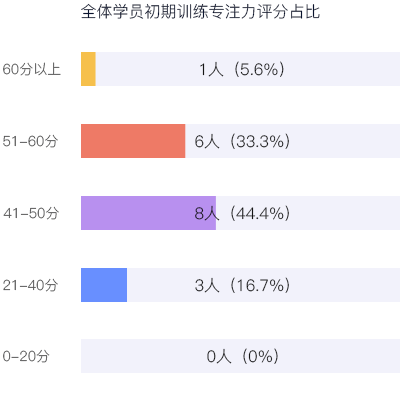Click the 3人（16.7%）value text
Screen dimensions: 400x400
pos(242,285)
